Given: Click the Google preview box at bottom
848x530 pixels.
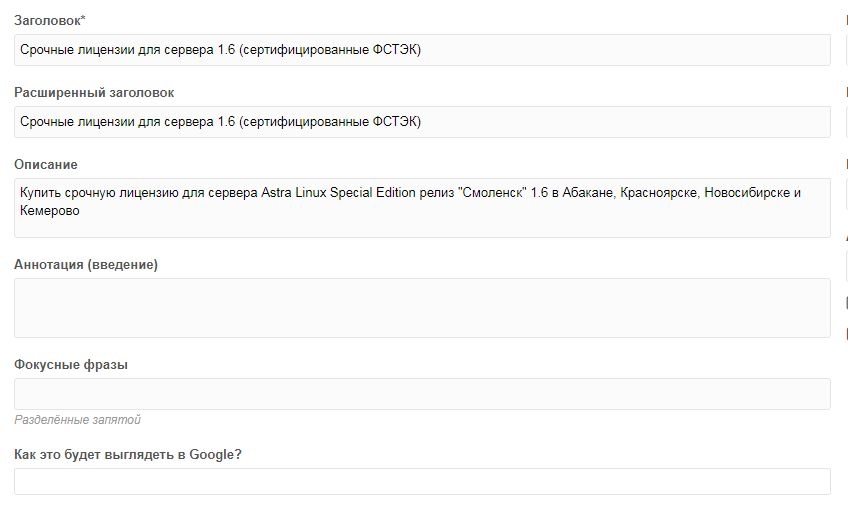Looking at the screenshot, I should tap(422, 481).
